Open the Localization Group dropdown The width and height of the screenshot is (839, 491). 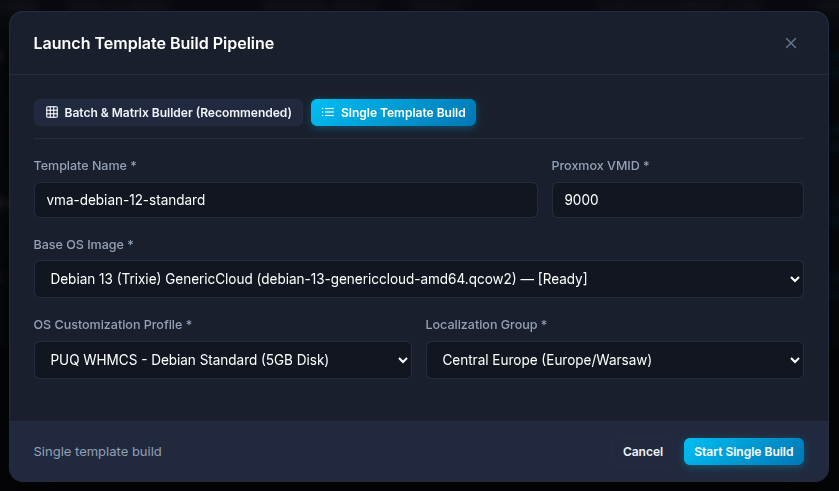pyautogui.click(x=615, y=360)
